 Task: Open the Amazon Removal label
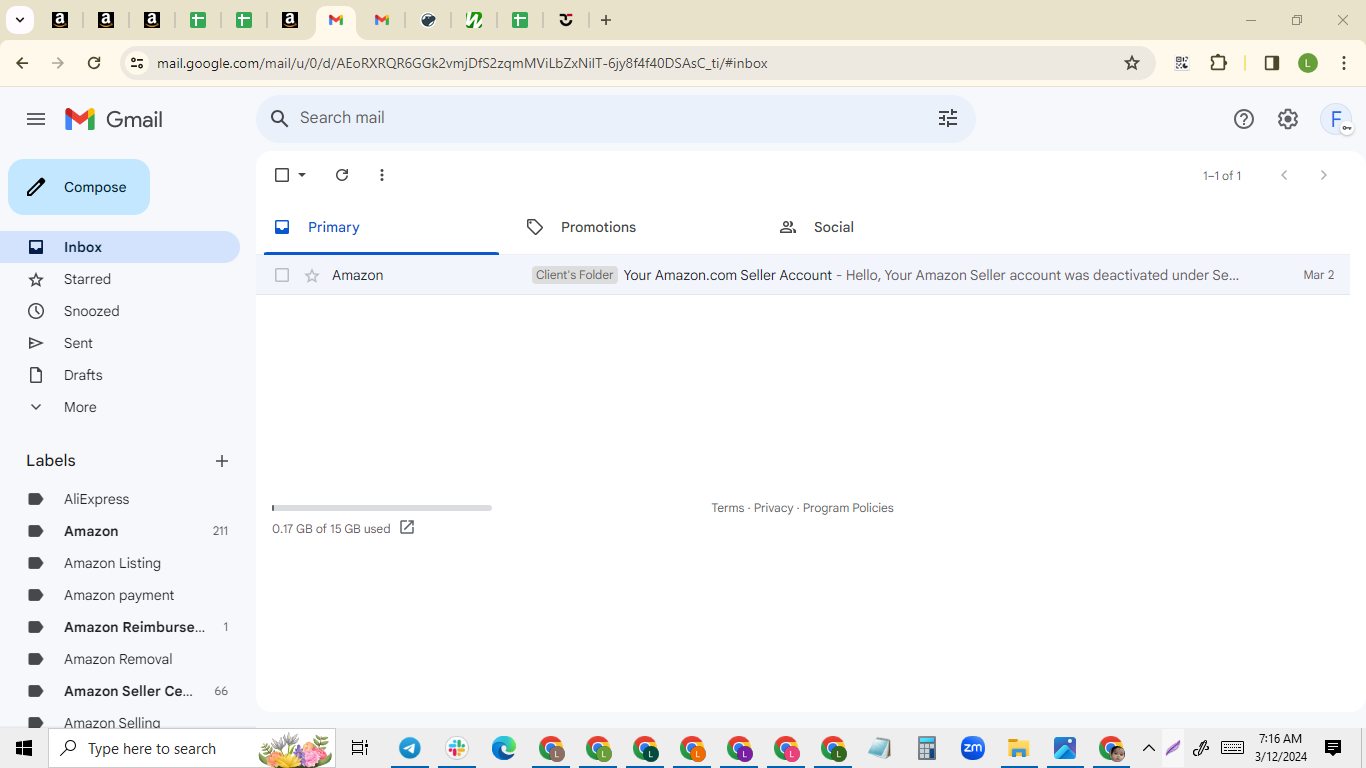pos(120,659)
